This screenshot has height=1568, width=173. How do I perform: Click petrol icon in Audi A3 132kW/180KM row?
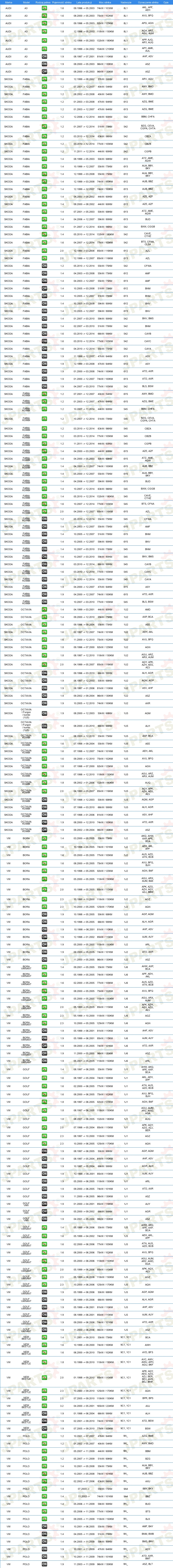coord(44,40)
